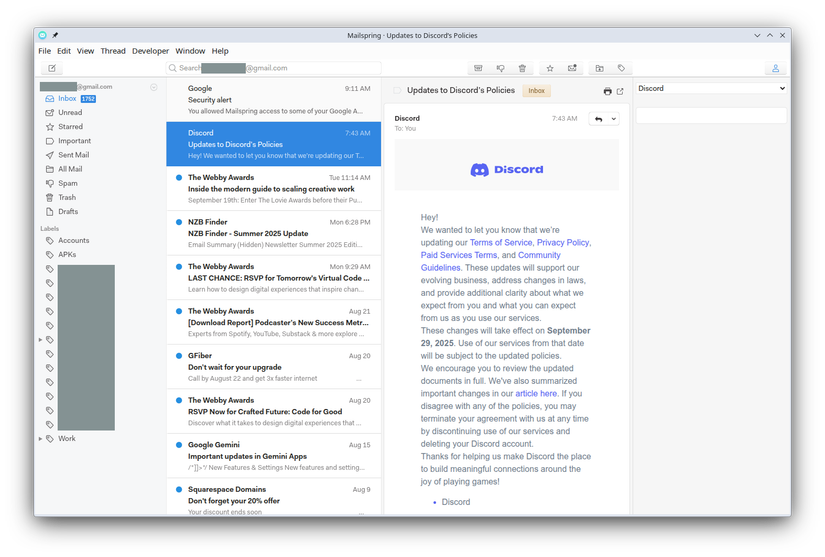825x557 pixels.
Task: Select the Work label
Action: (x=67, y=439)
